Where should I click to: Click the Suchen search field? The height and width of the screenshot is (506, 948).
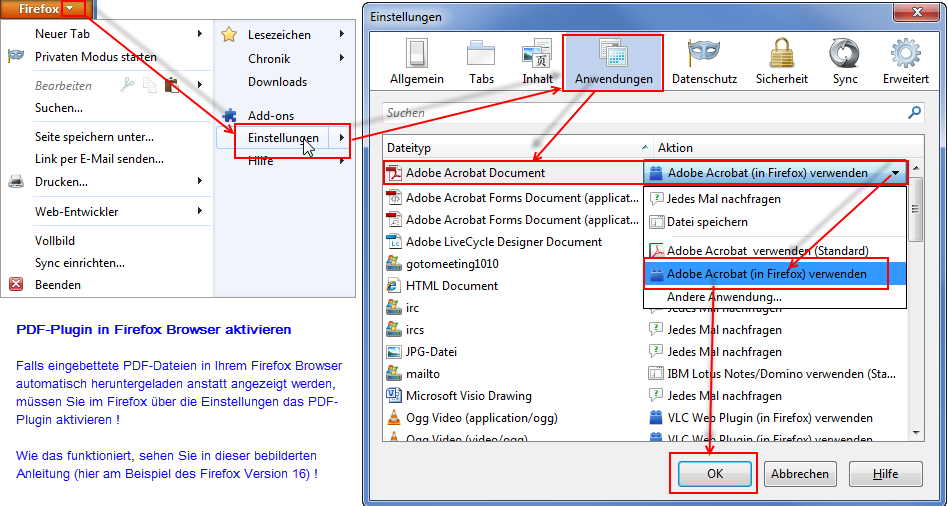653,112
